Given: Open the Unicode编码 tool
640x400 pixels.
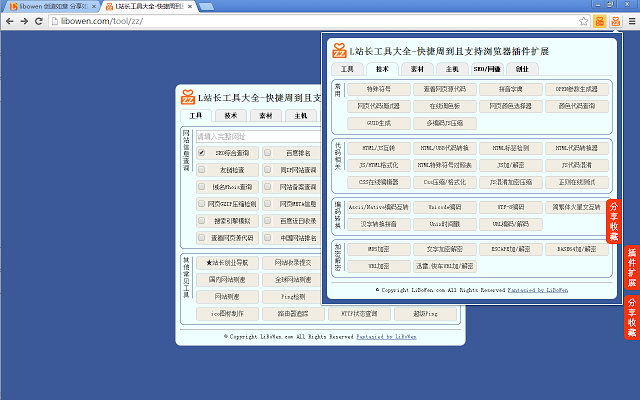Looking at the screenshot, I should pyautogui.click(x=445, y=207).
